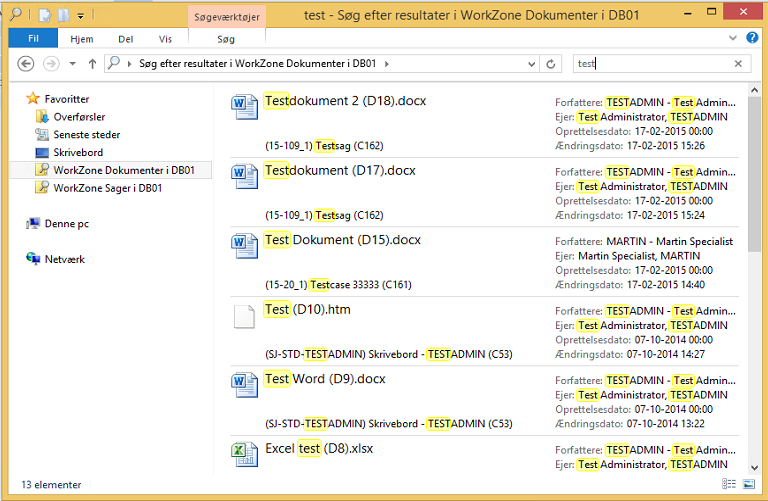
Task: Open the Vis ribbon tab
Action: (x=165, y=39)
